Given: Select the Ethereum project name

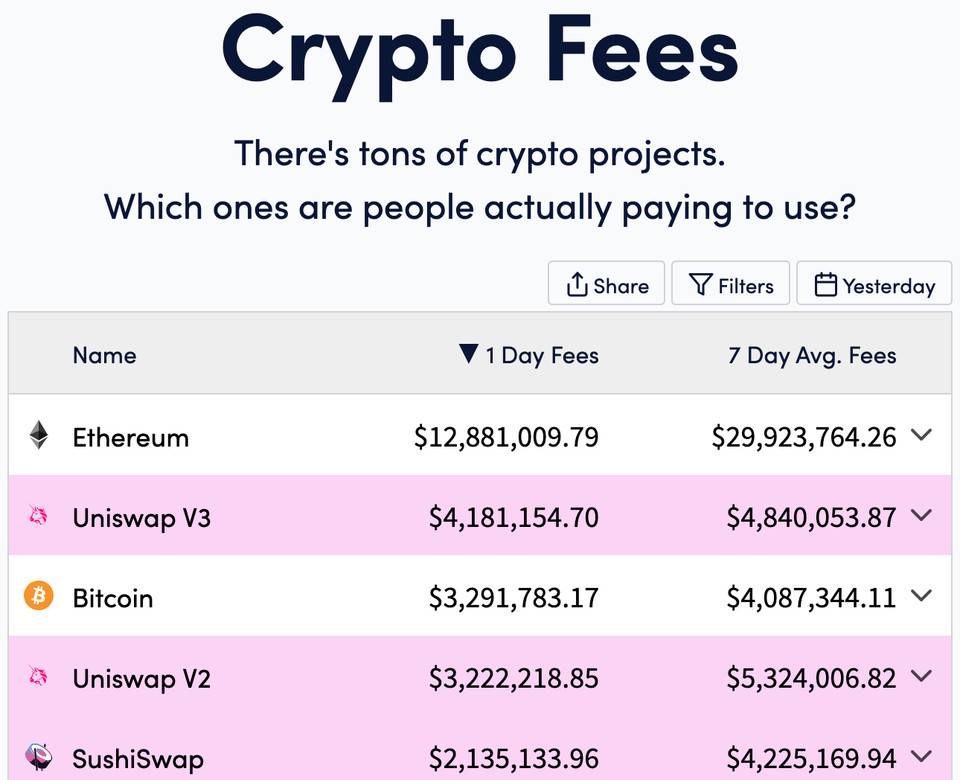Looking at the screenshot, I should coord(131,437).
